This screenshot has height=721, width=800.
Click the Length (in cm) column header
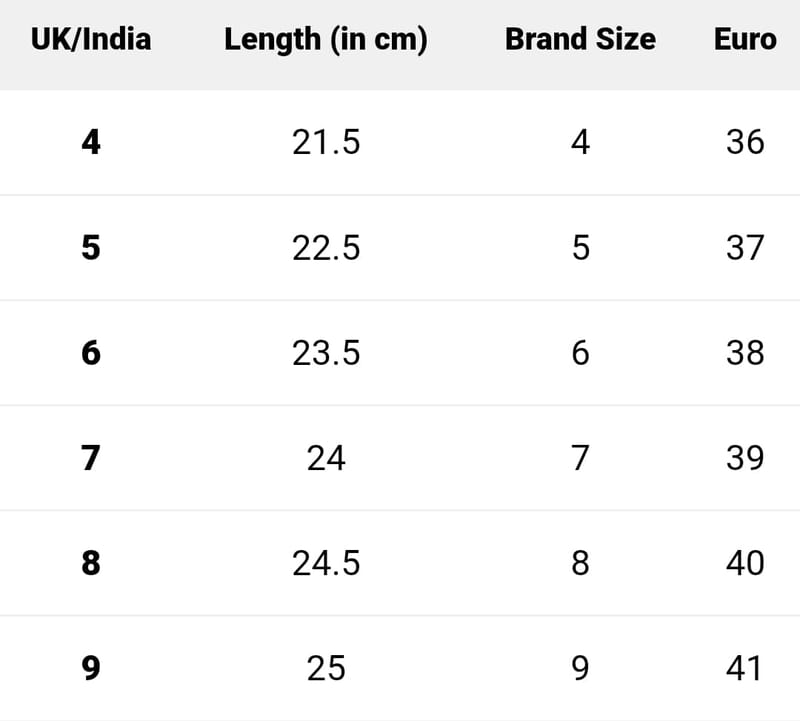click(326, 40)
